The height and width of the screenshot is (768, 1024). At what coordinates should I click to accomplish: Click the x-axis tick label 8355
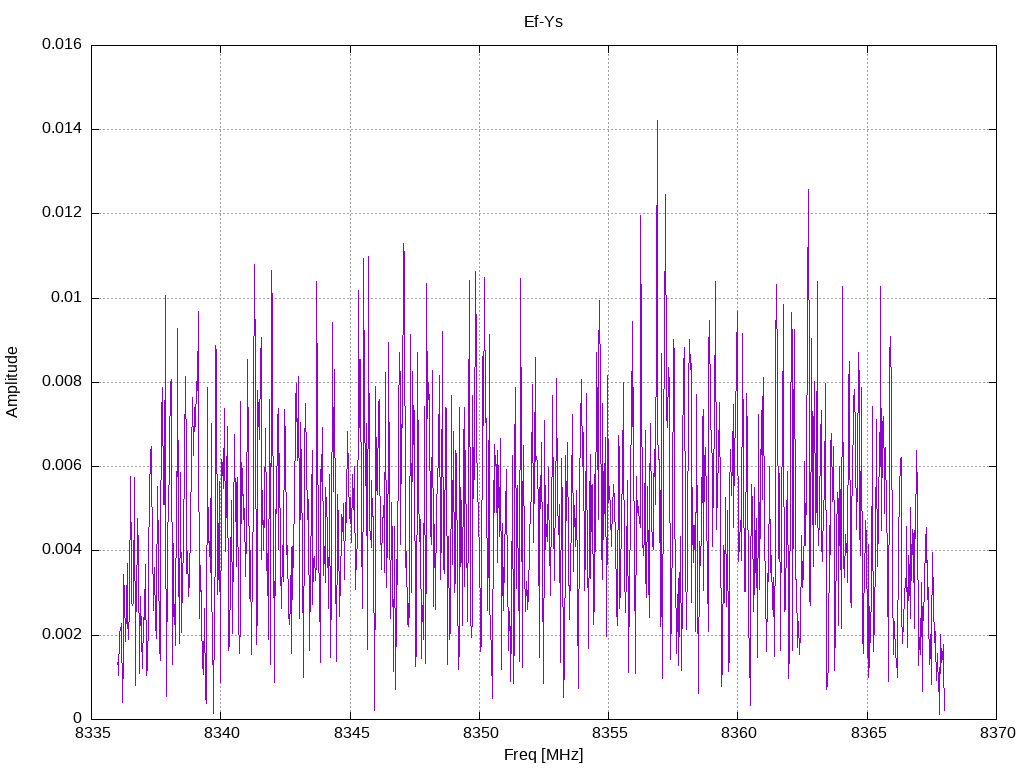coord(609,733)
